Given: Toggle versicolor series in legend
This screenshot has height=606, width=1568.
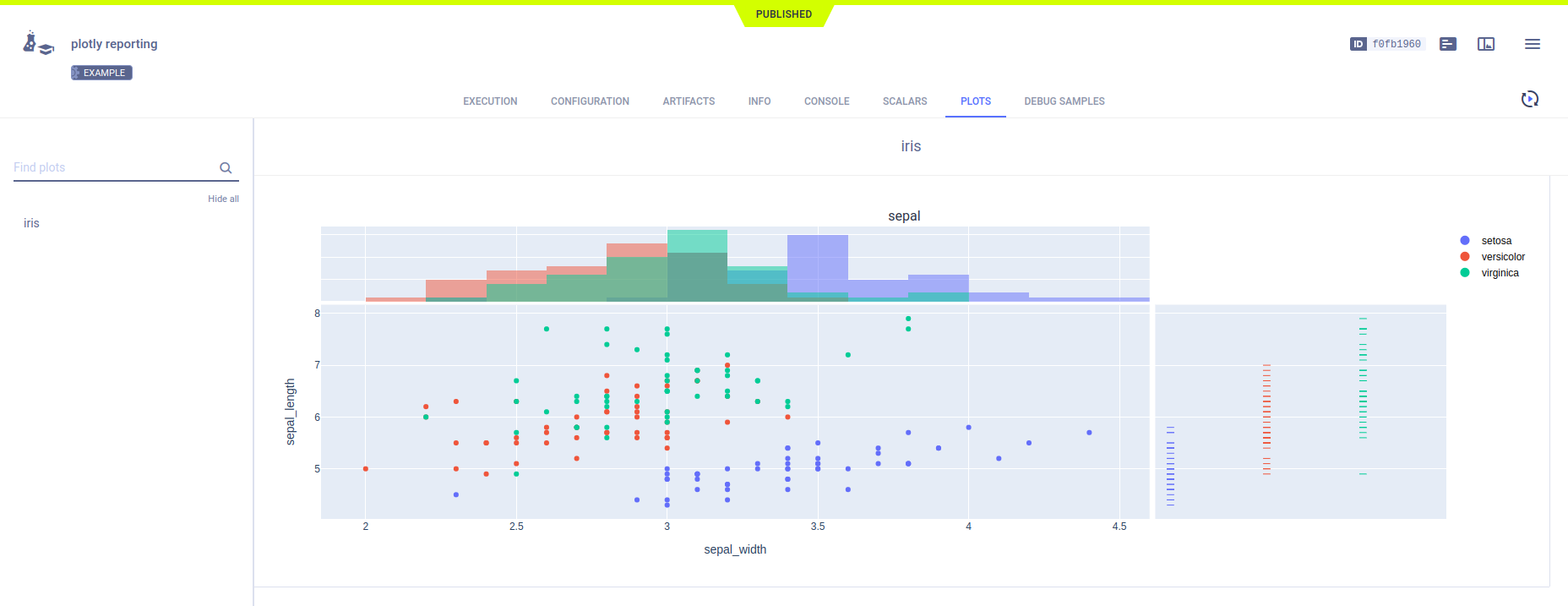Looking at the screenshot, I should tap(1502, 257).
